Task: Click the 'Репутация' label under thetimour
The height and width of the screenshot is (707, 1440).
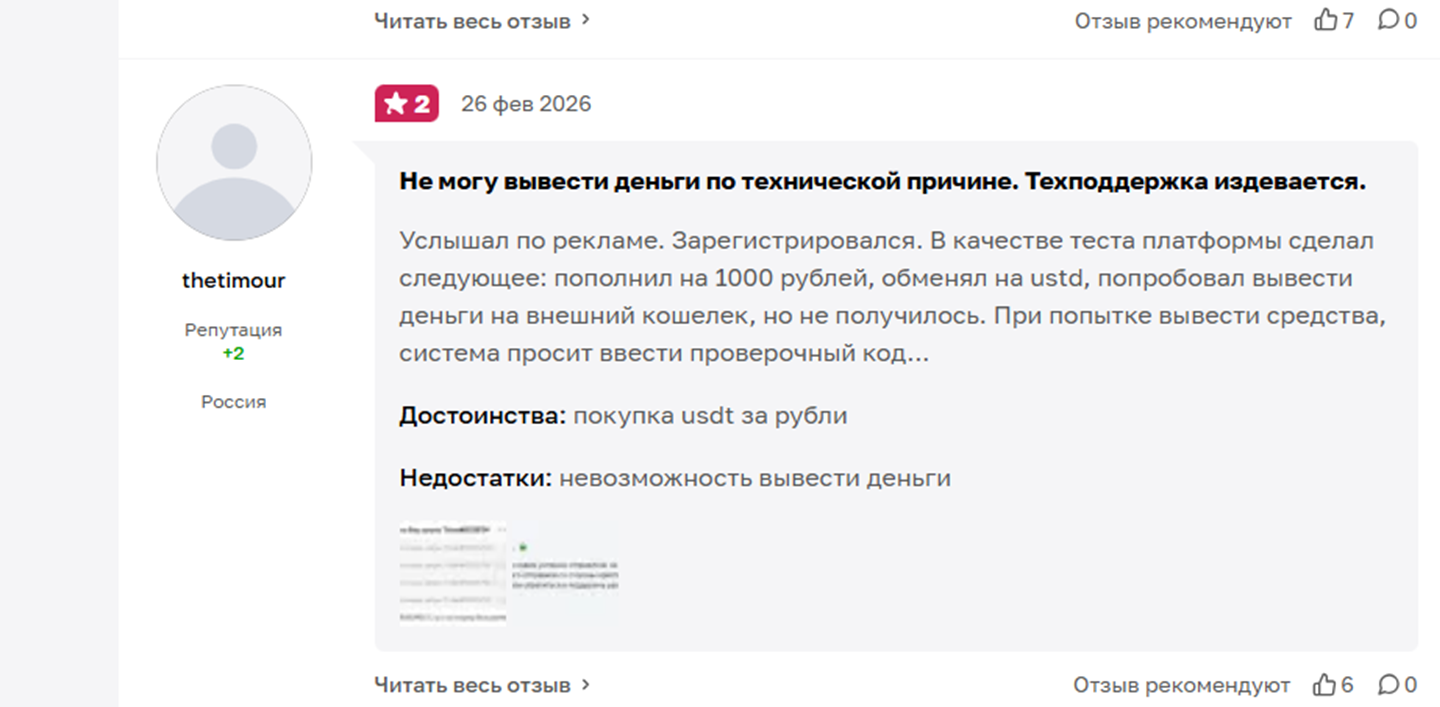Action: [x=233, y=330]
